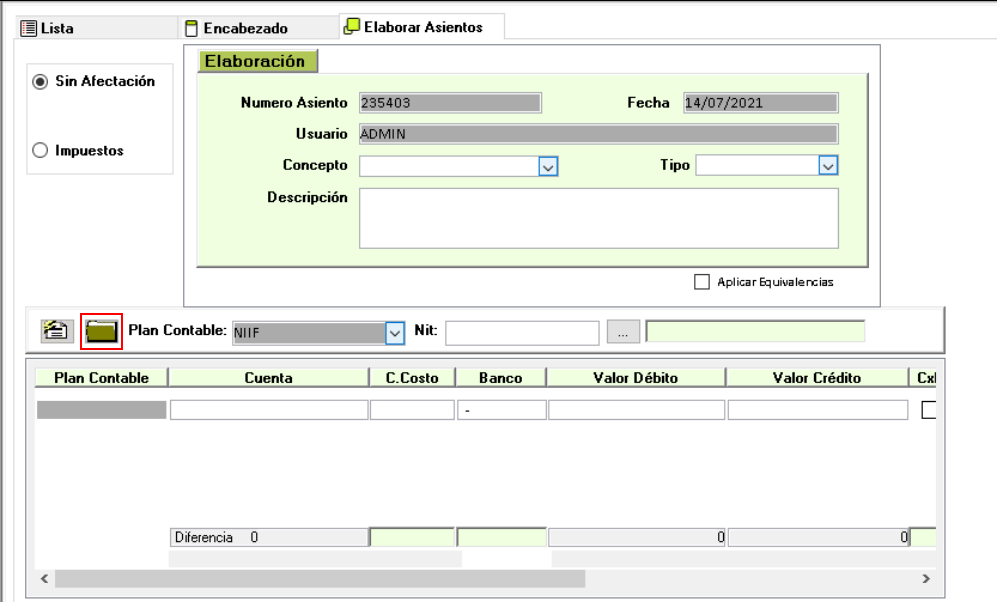This screenshot has height=602, width=997.
Task: Open the Plan Contable NIIF dropdown
Action: tap(395, 333)
